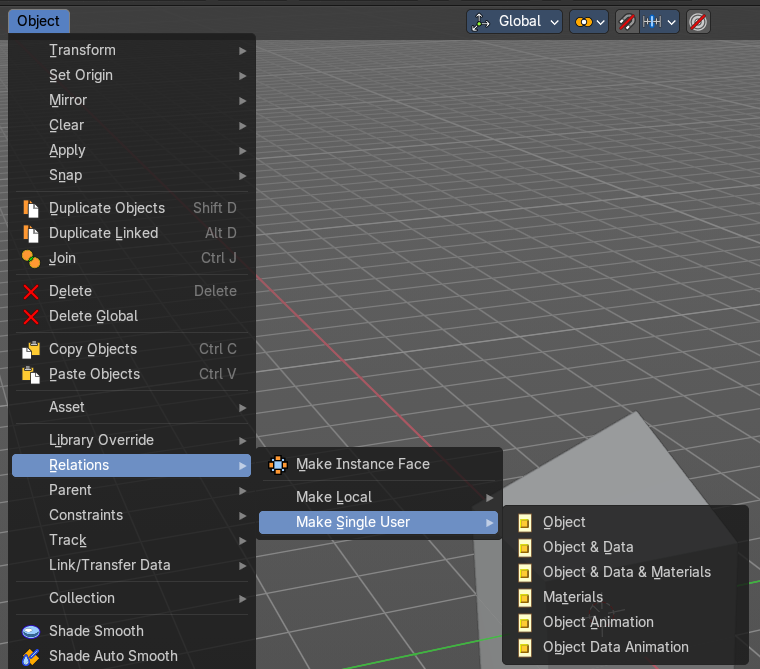Open the Track submenu

[131, 540]
